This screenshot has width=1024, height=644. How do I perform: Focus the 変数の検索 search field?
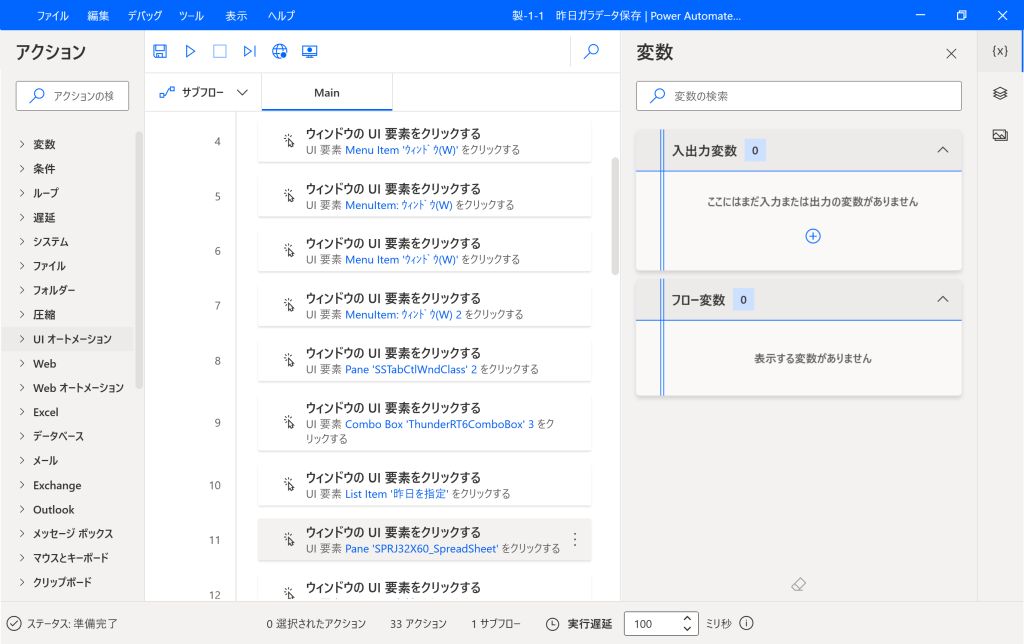point(799,96)
